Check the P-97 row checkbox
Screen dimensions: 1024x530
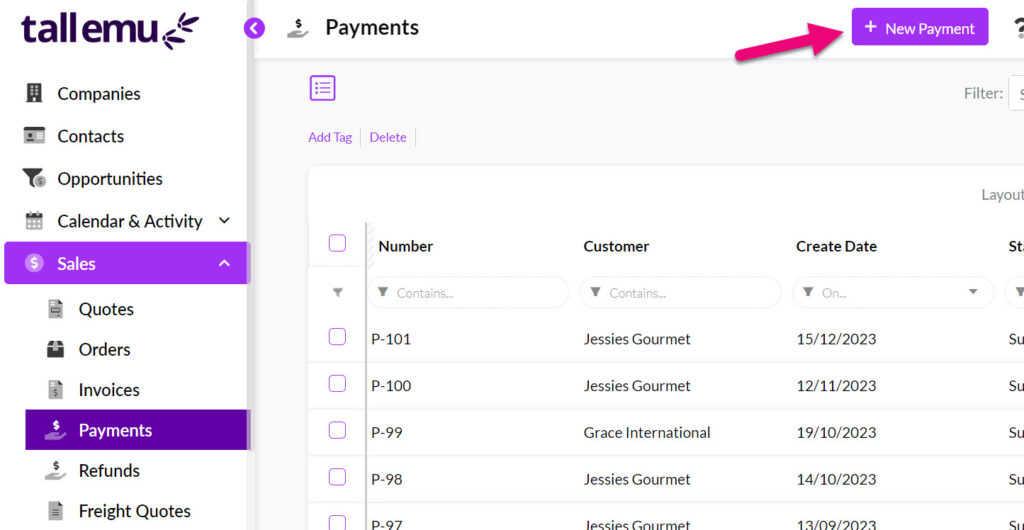(337, 522)
